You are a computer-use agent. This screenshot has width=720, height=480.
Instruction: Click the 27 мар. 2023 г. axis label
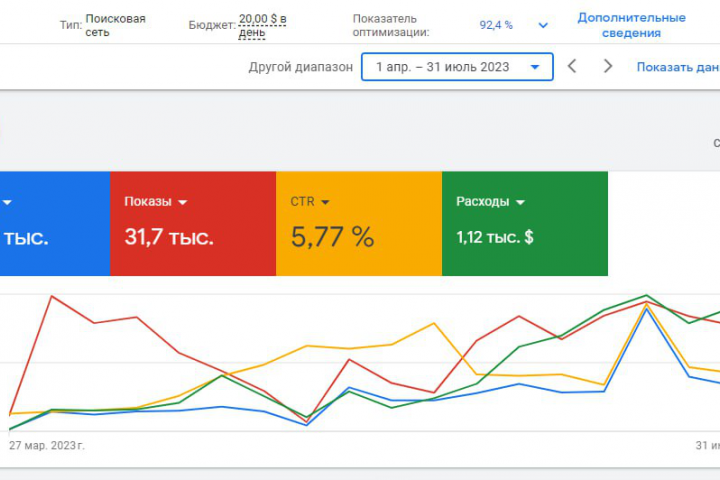pos(47,443)
